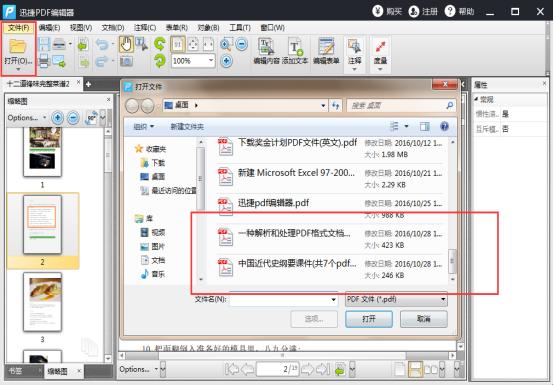This screenshot has height=386, width=554.
Task: Go to first page arrow
Action: click(231, 369)
